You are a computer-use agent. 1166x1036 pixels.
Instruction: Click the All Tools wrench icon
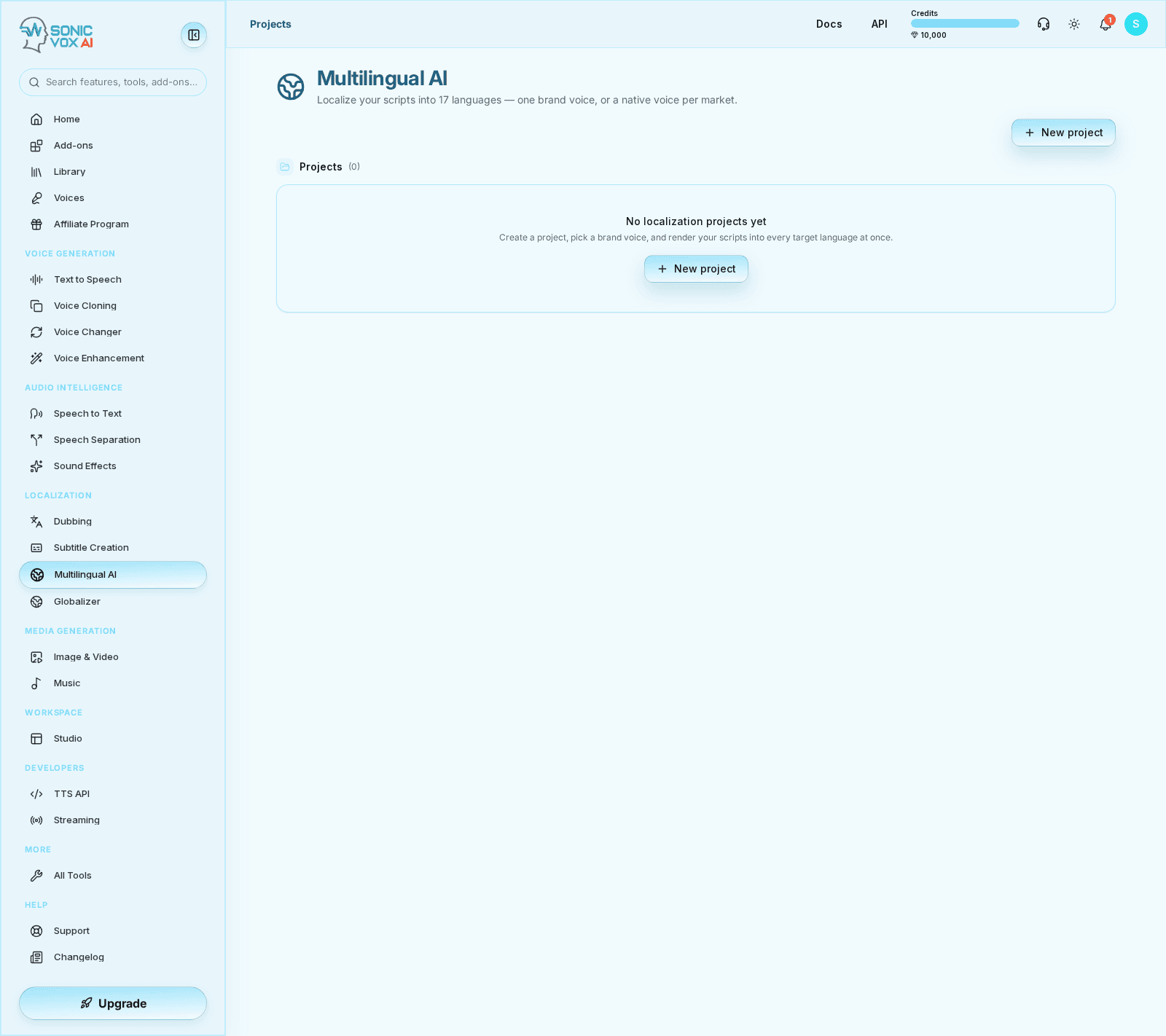click(x=36, y=876)
